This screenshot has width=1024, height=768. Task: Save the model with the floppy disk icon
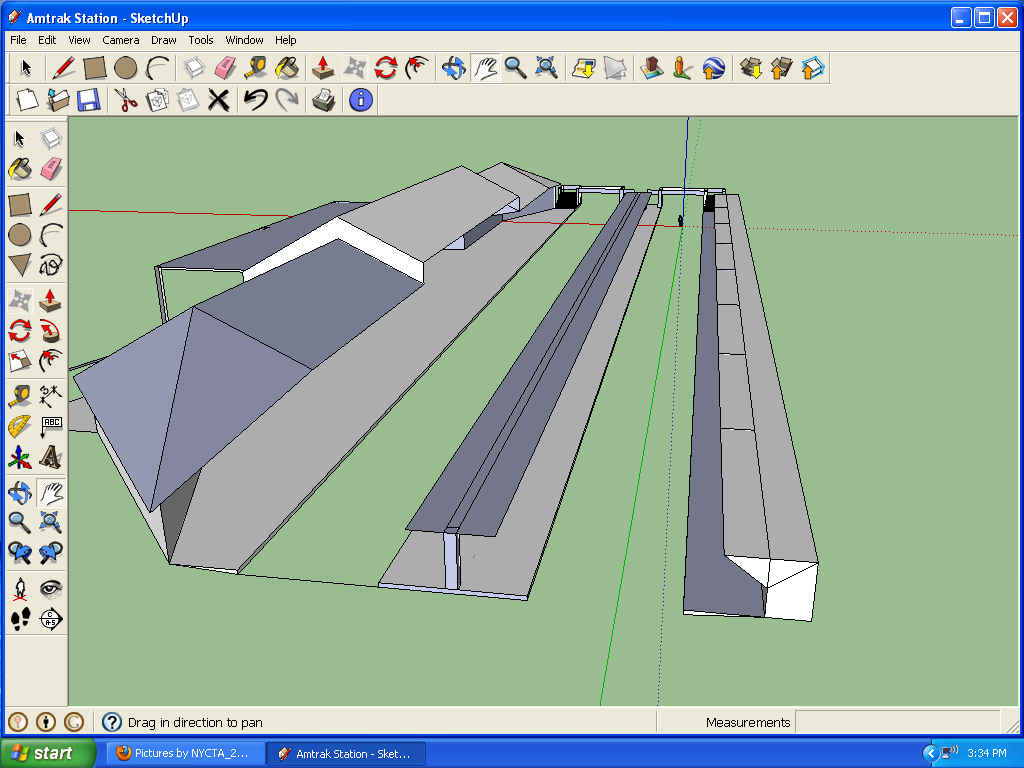tap(89, 100)
